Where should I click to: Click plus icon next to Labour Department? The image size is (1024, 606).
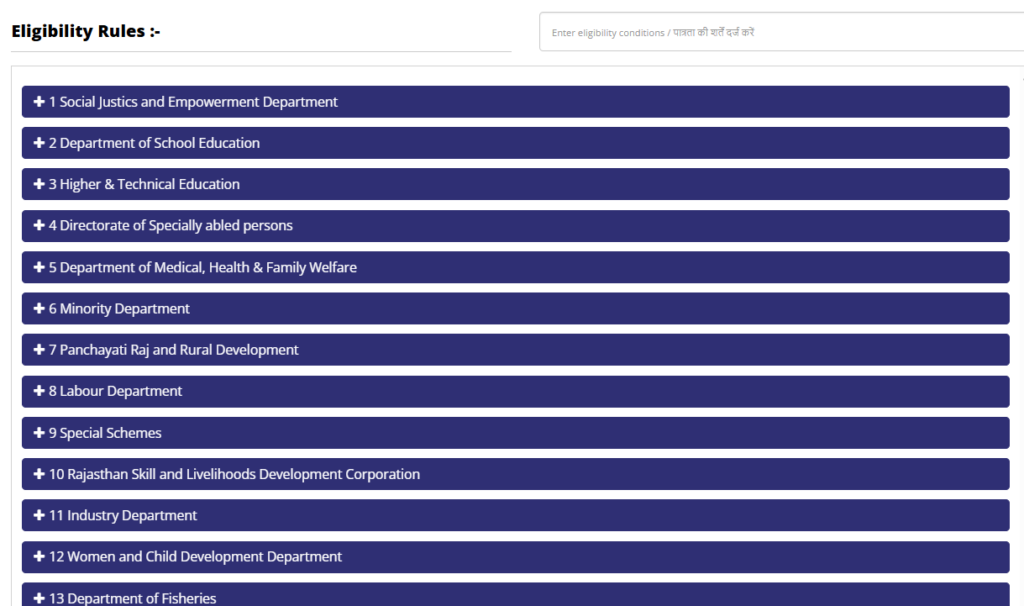tap(39, 391)
